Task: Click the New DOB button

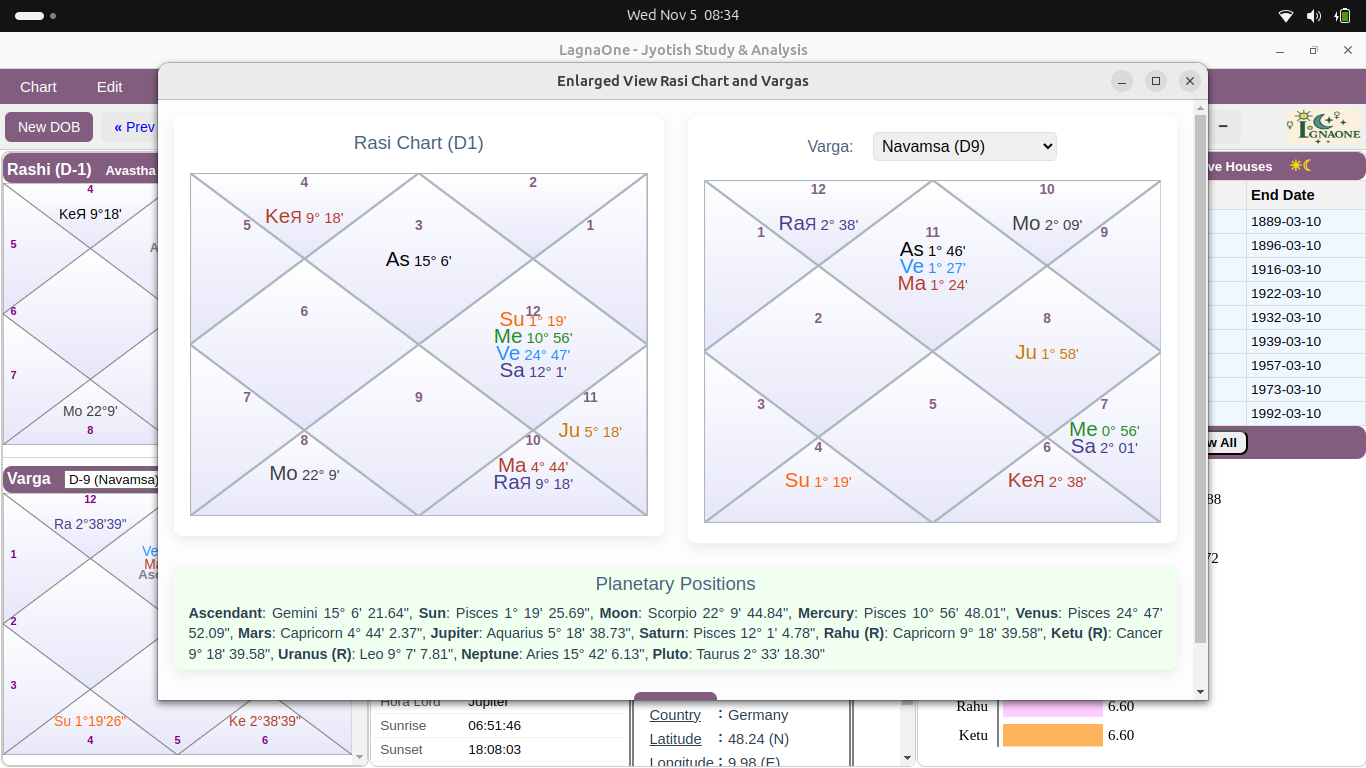Action: pos(49,127)
